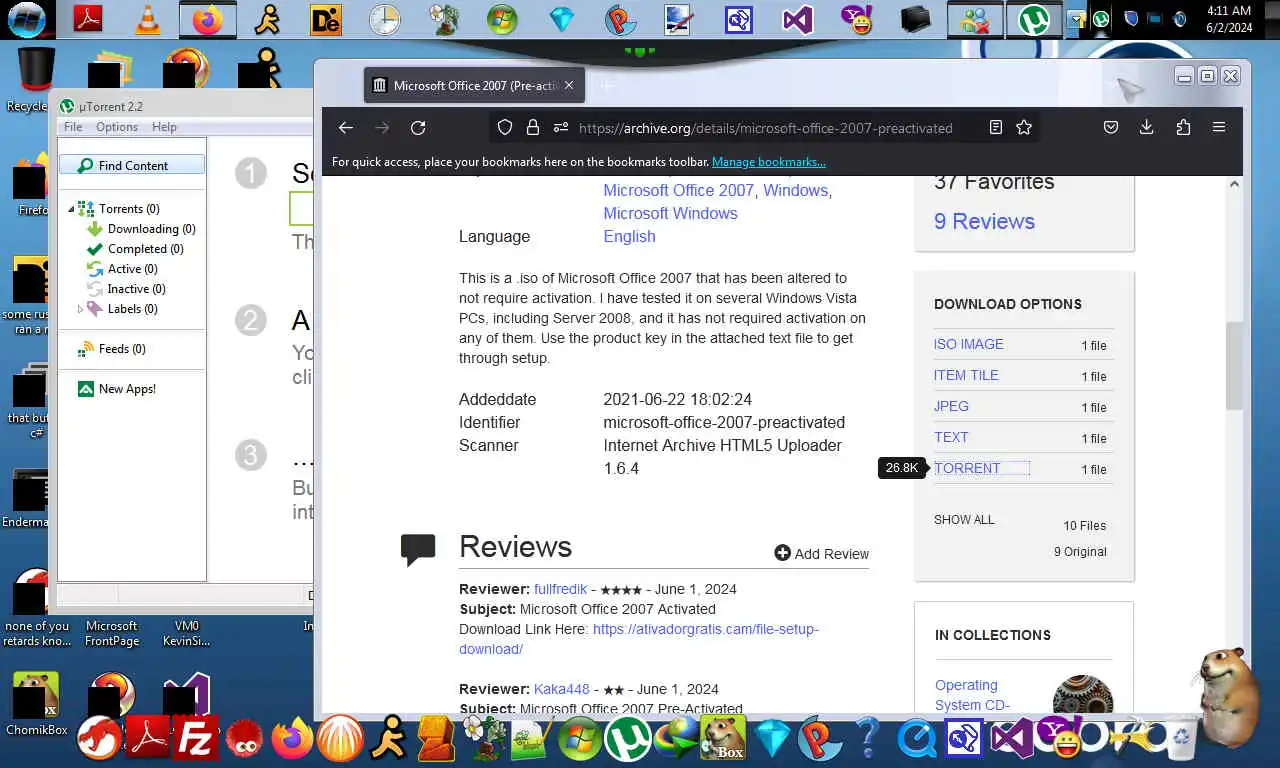Select Inactive (0) in uTorrent sidebar
1280x768 pixels.
(126, 289)
